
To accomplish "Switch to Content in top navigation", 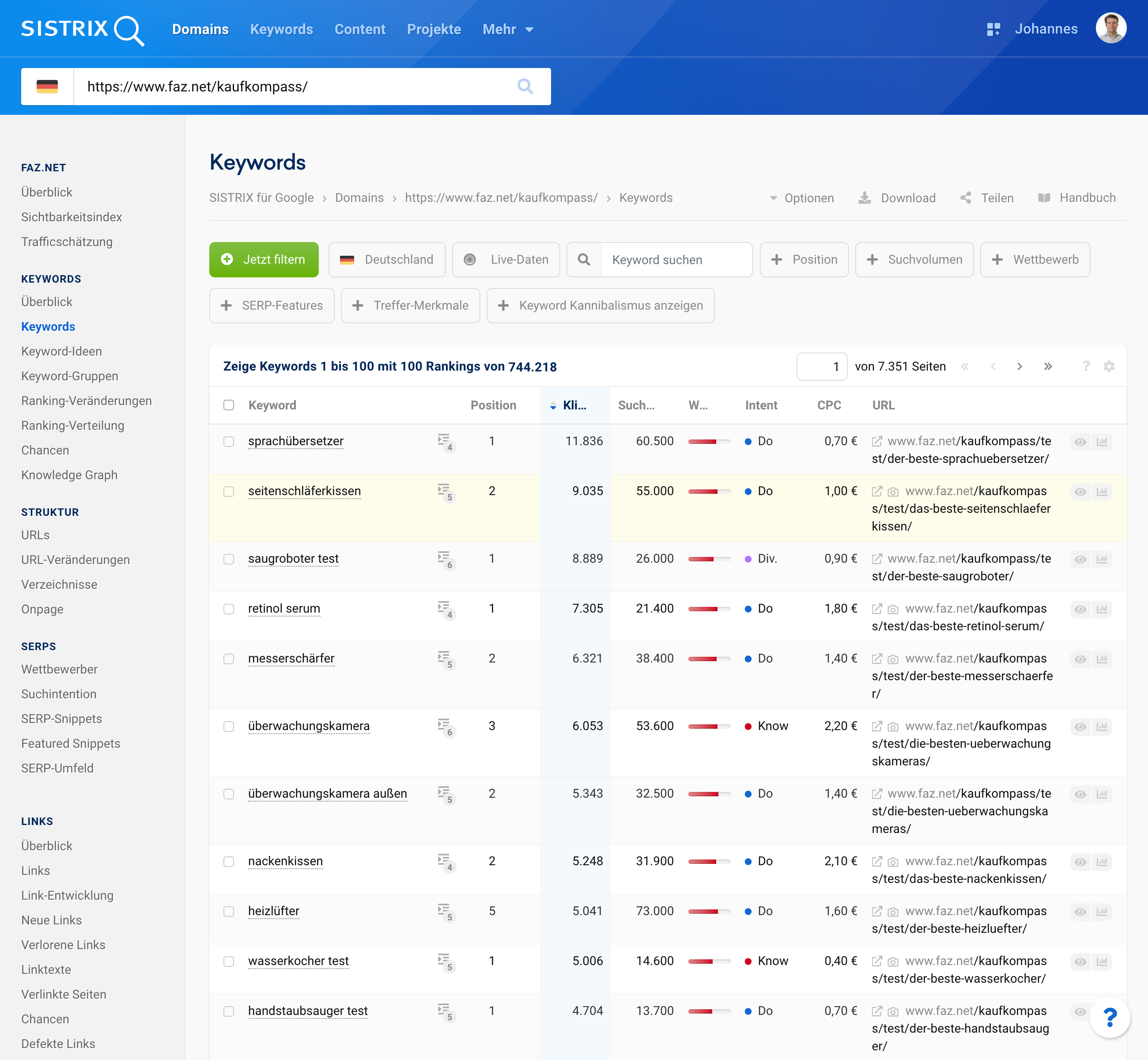I will 359,29.
